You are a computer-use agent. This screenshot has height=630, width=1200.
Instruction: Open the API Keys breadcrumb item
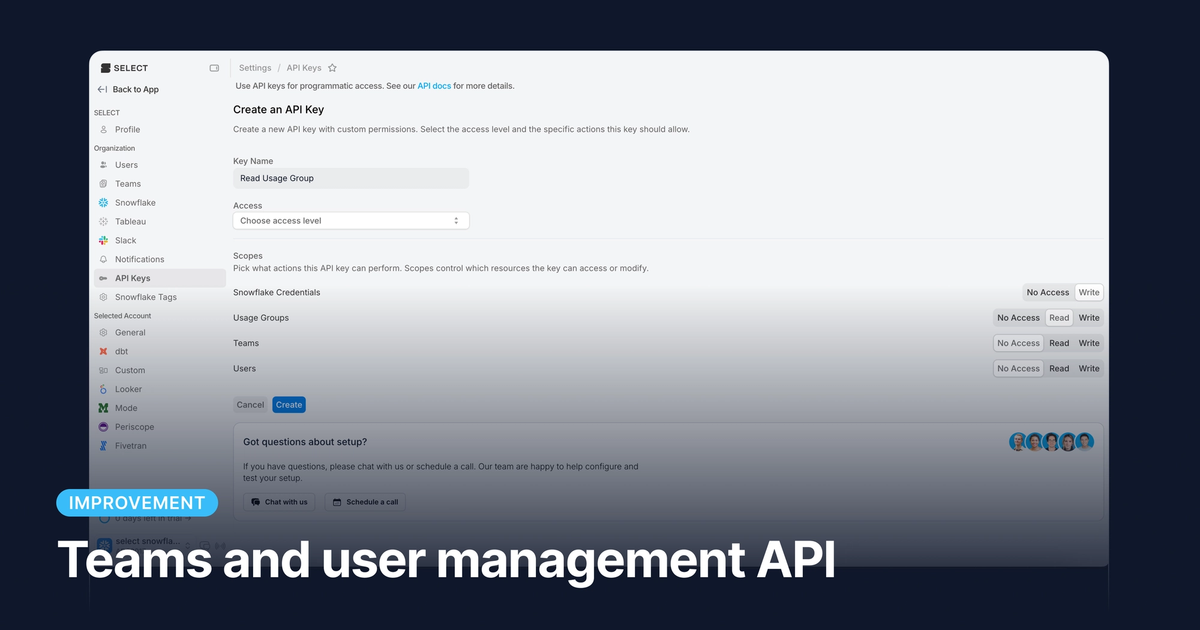point(303,67)
